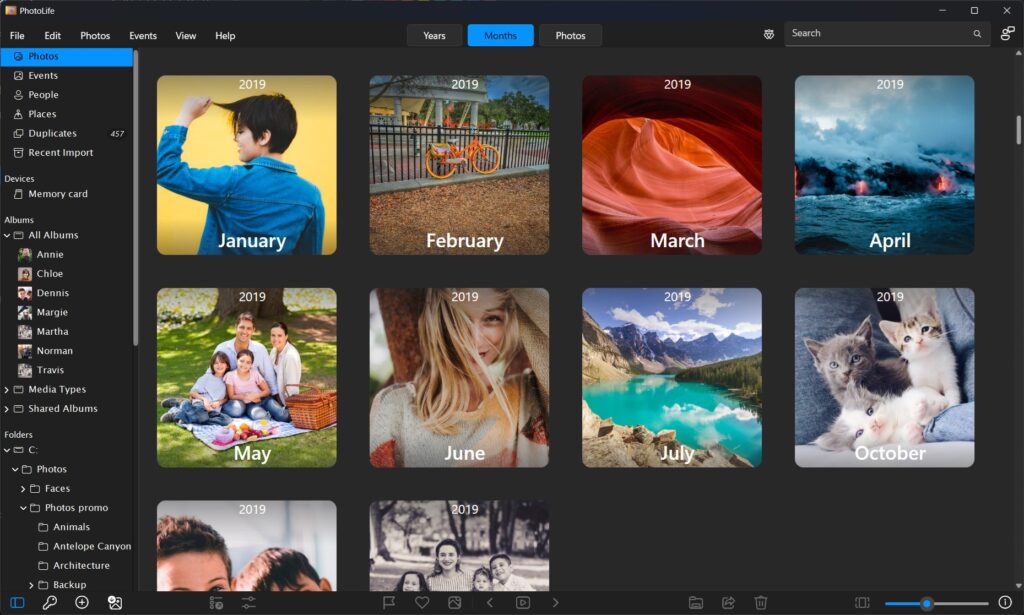Click the edit image icon next to heart

[455, 603]
